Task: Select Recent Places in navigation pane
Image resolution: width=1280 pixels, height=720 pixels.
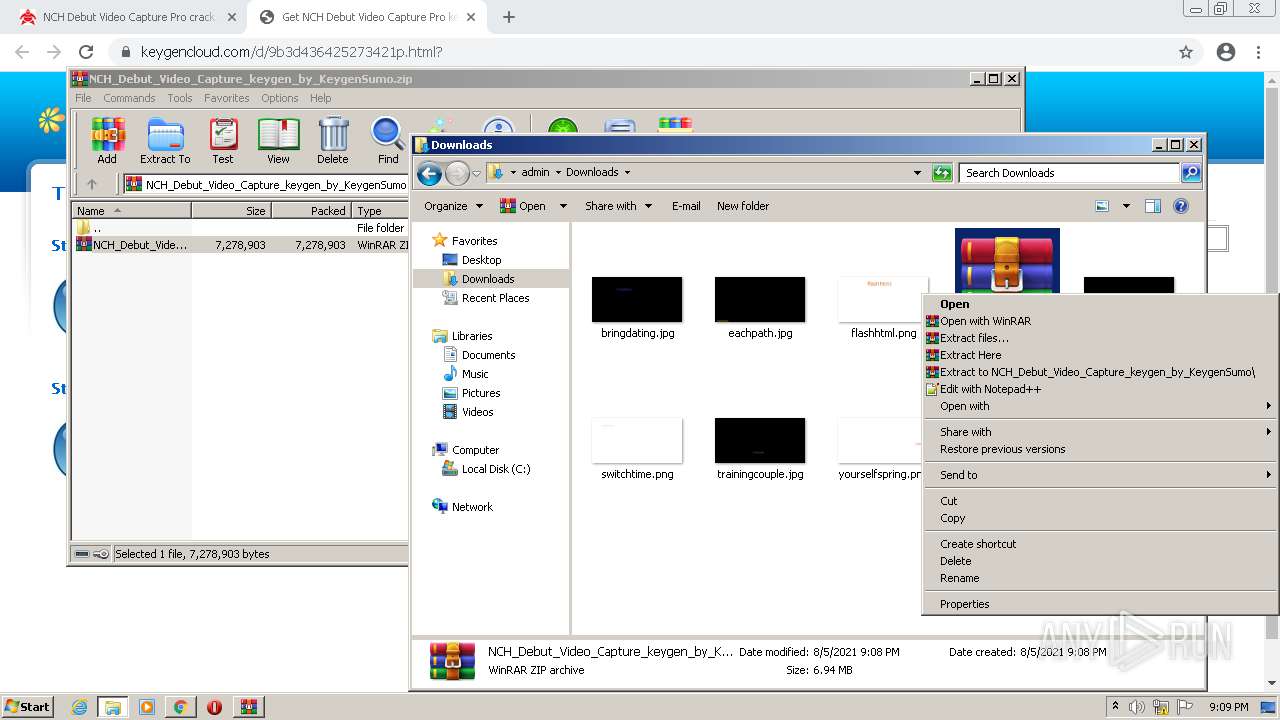Action: click(x=495, y=298)
